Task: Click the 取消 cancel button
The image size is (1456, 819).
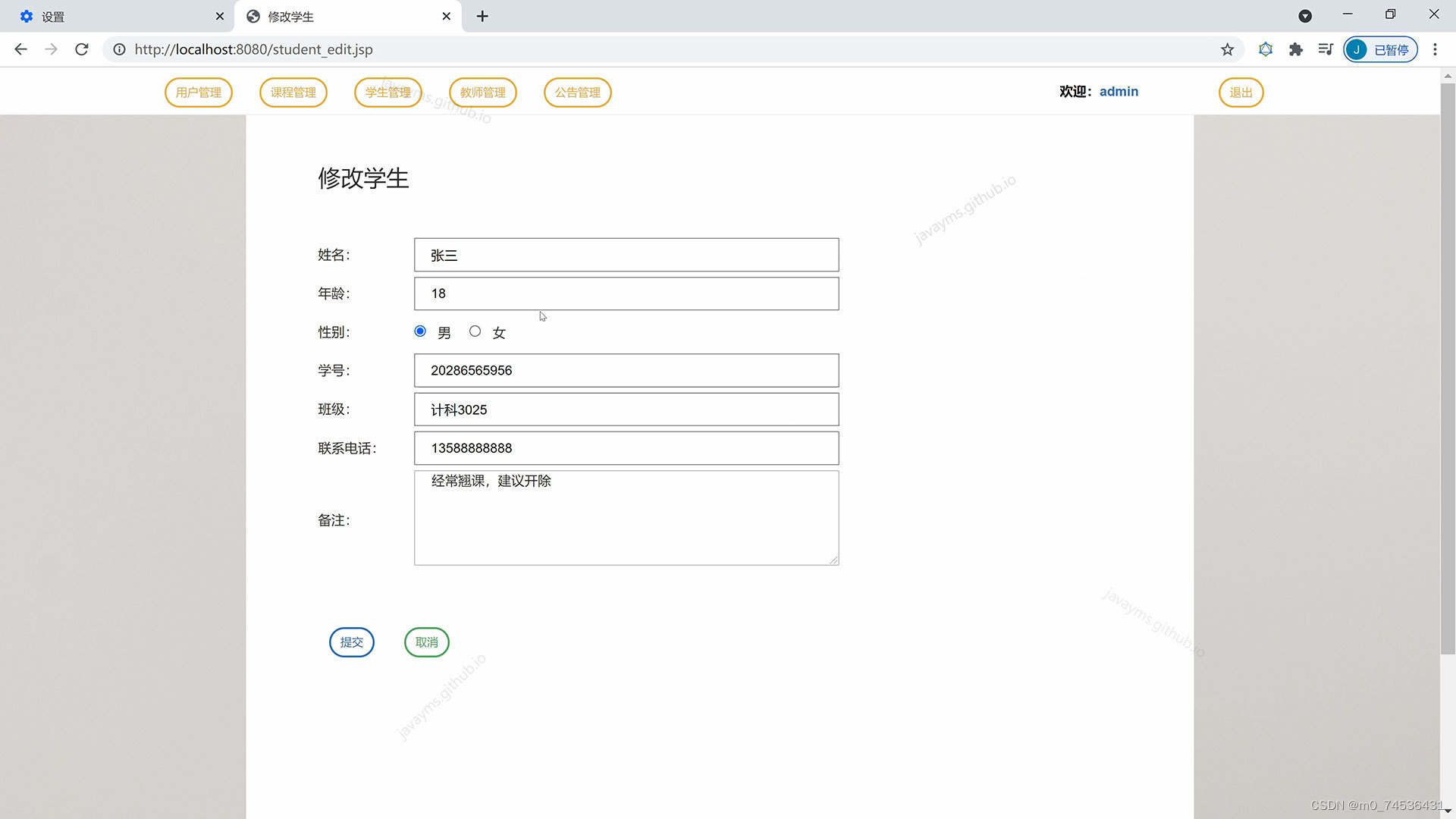Action: pyautogui.click(x=426, y=642)
